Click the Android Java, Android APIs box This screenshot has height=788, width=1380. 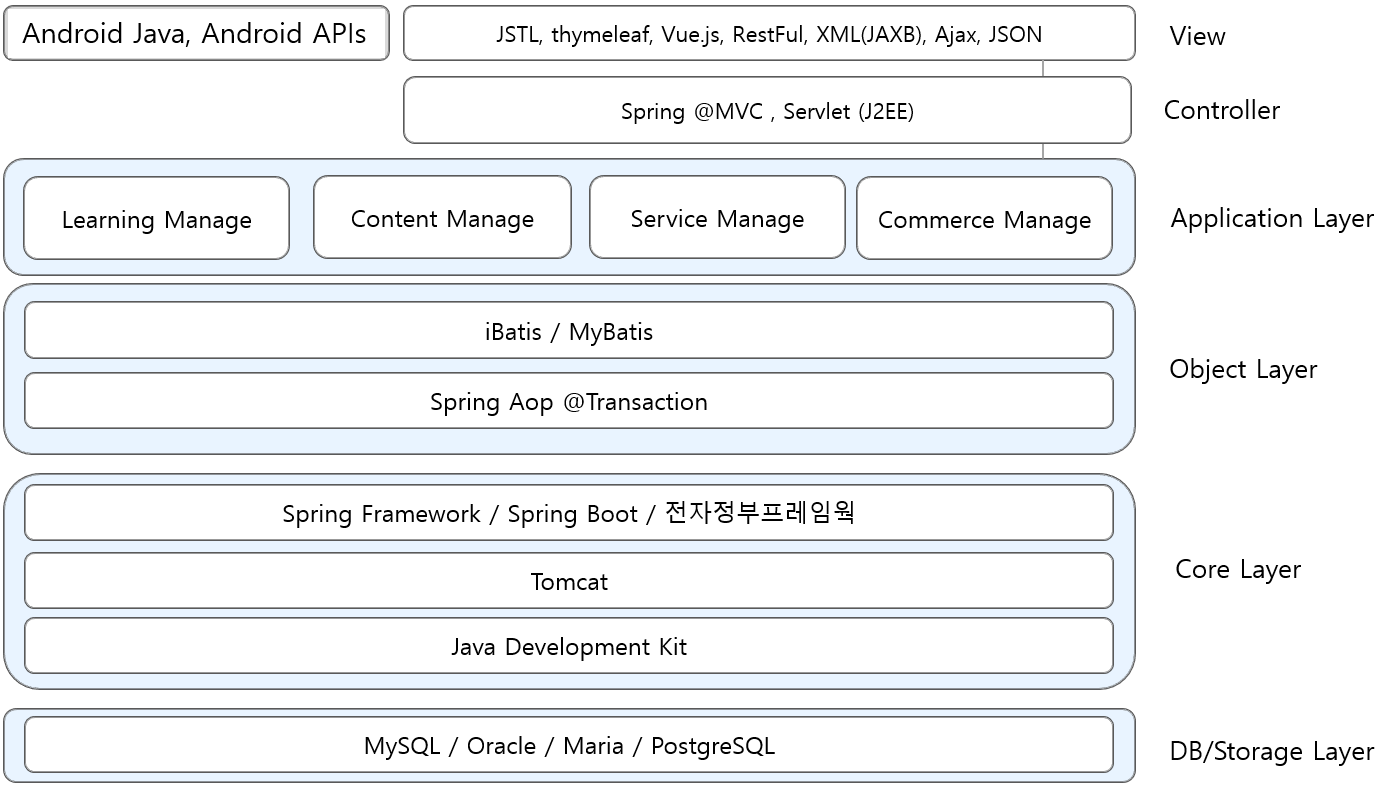(x=196, y=34)
